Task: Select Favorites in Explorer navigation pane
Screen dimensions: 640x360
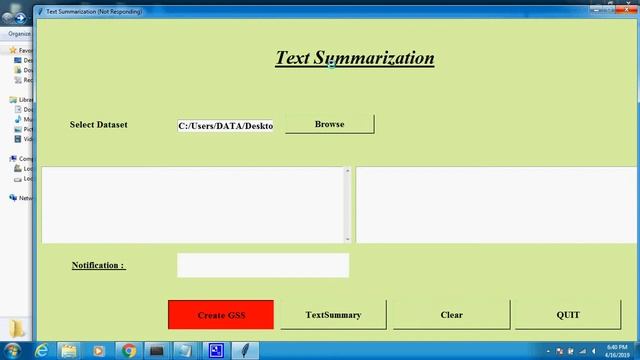Action: (21, 50)
